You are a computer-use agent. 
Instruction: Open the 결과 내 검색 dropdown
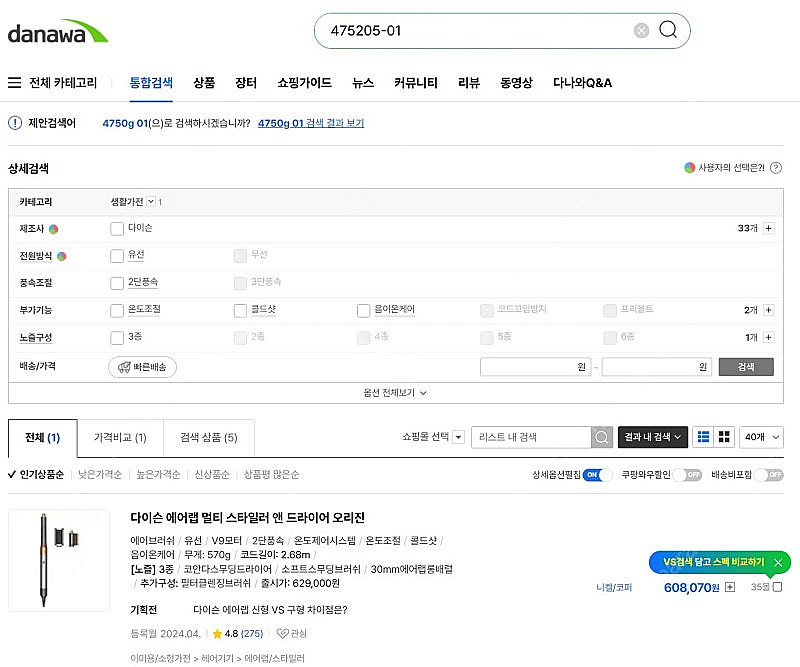point(653,437)
